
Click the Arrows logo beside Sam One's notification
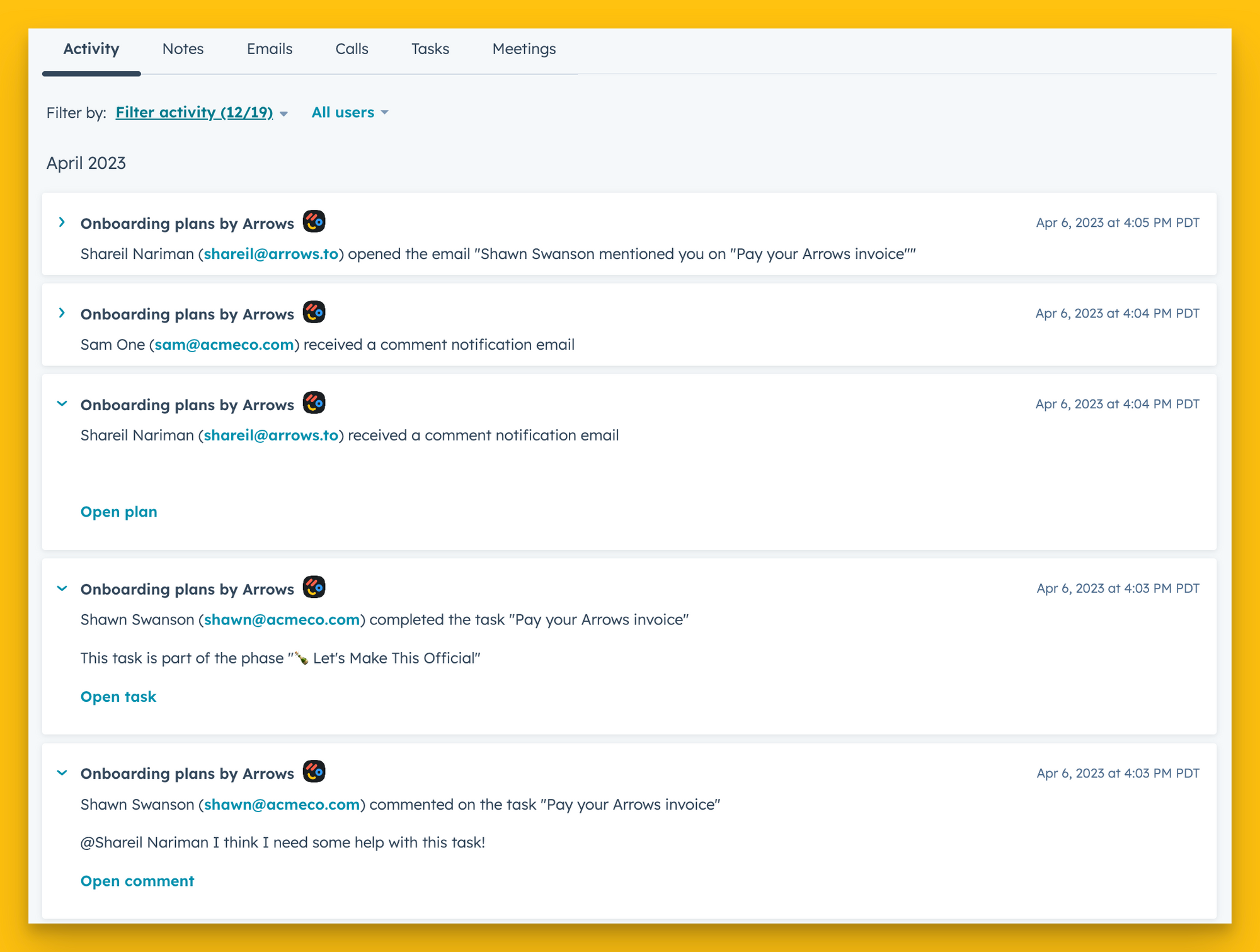coord(313,313)
